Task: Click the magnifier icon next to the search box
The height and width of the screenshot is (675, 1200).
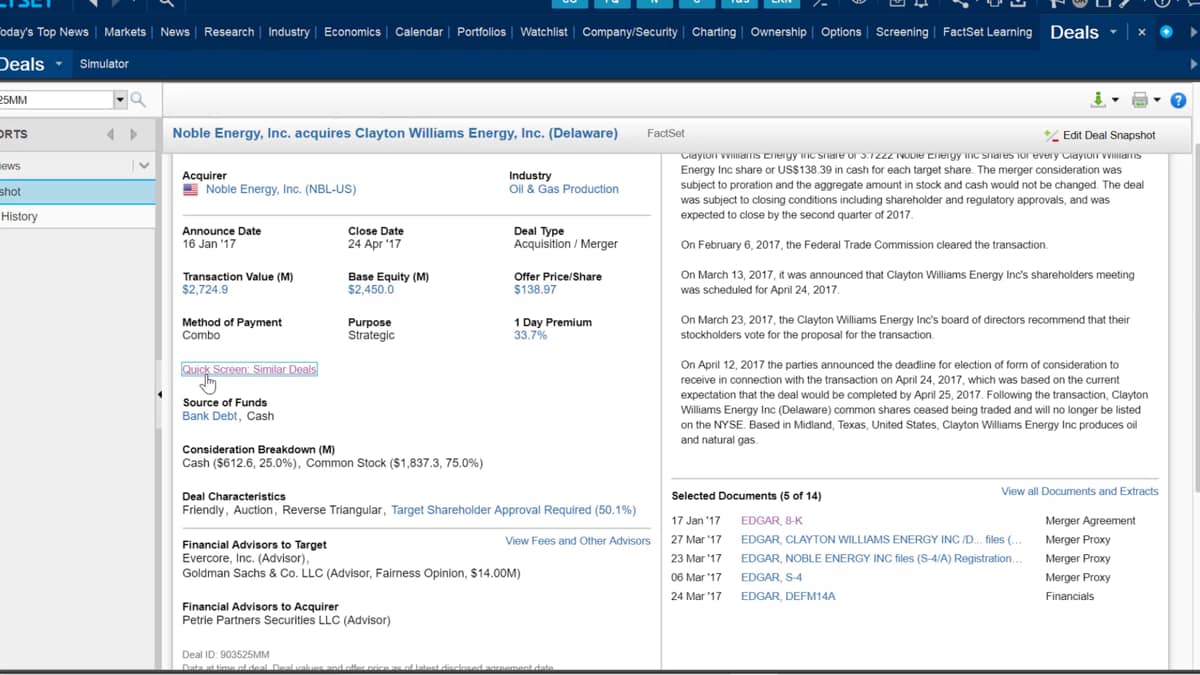Action: point(138,100)
